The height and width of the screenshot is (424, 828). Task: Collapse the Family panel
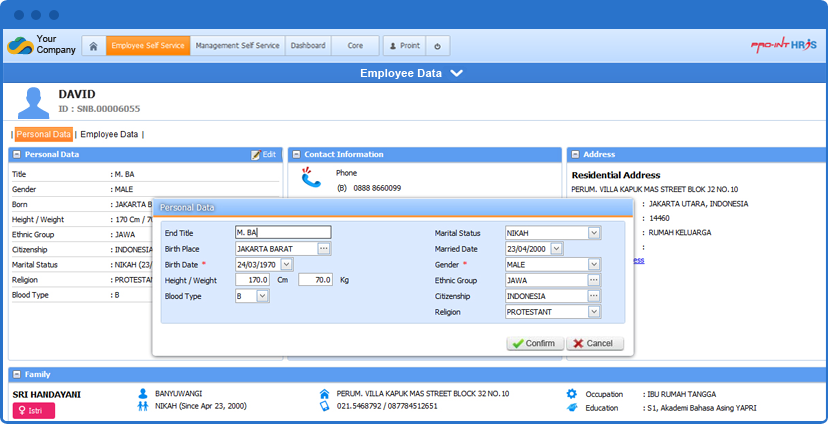16,374
